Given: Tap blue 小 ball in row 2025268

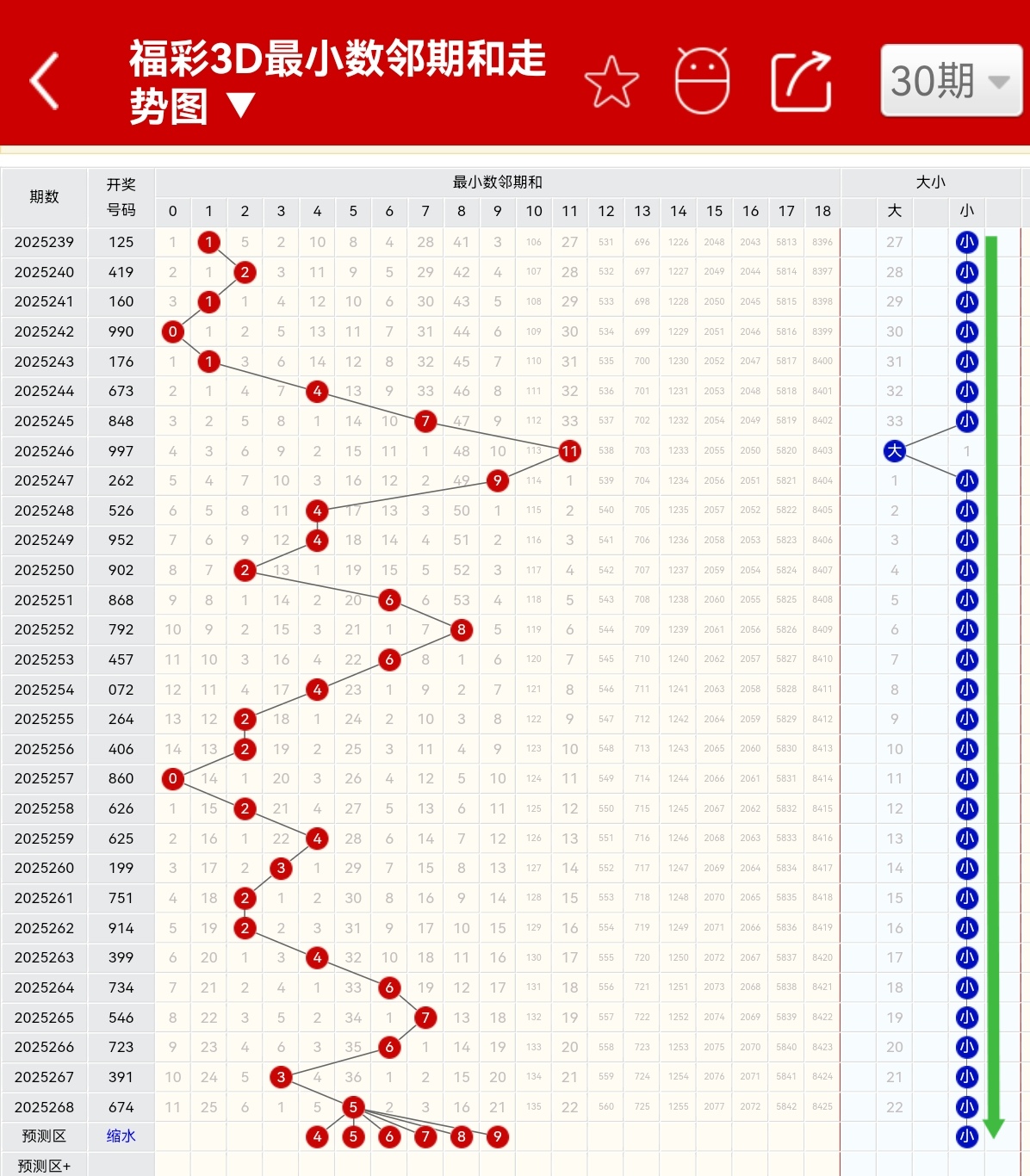Looking at the screenshot, I should [967, 1107].
